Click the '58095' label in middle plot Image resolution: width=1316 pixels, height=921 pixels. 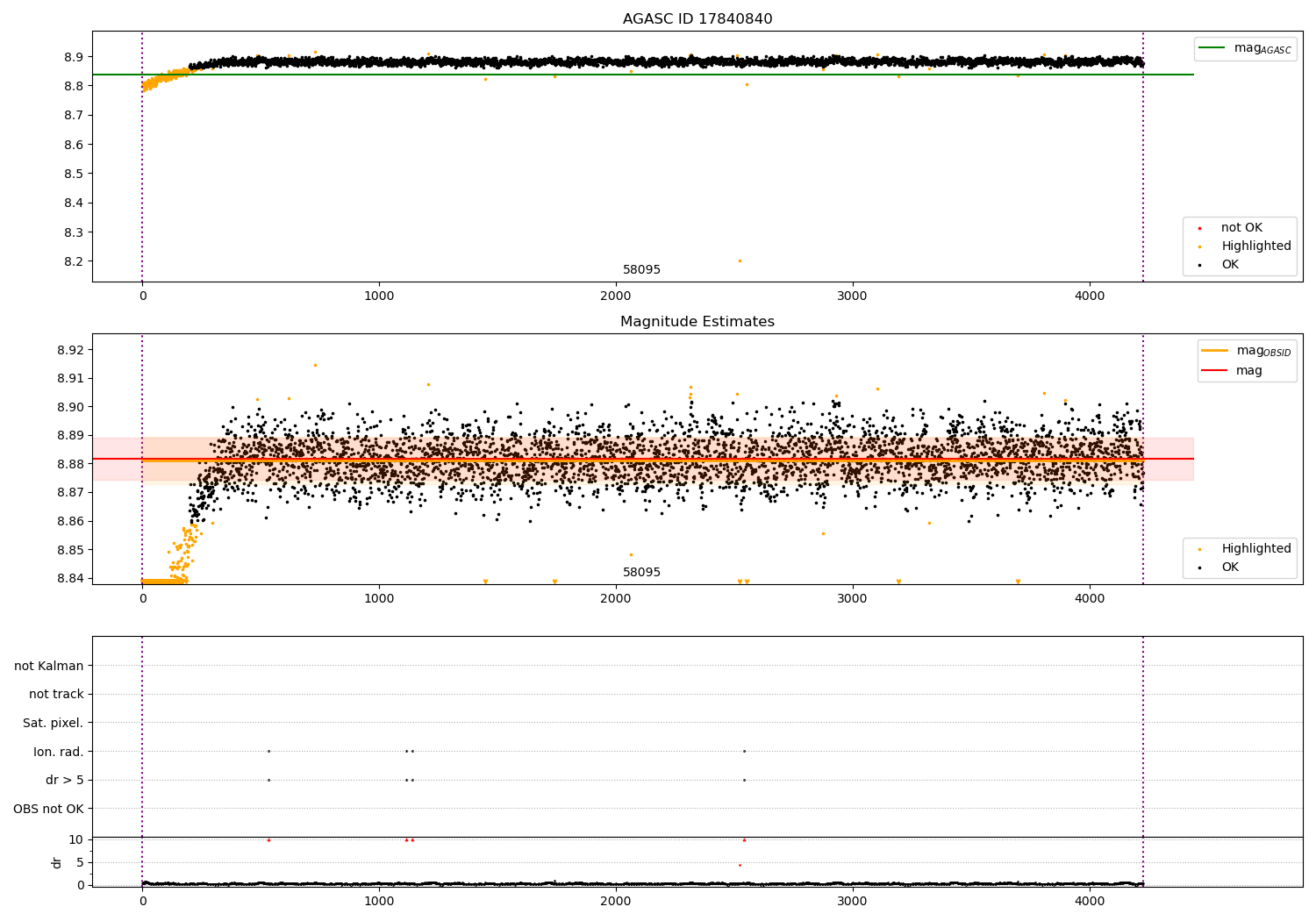(641, 573)
